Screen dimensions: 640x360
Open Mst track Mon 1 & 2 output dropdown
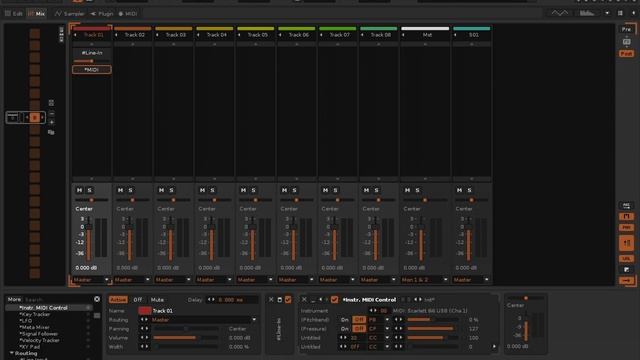tap(424, 280)
